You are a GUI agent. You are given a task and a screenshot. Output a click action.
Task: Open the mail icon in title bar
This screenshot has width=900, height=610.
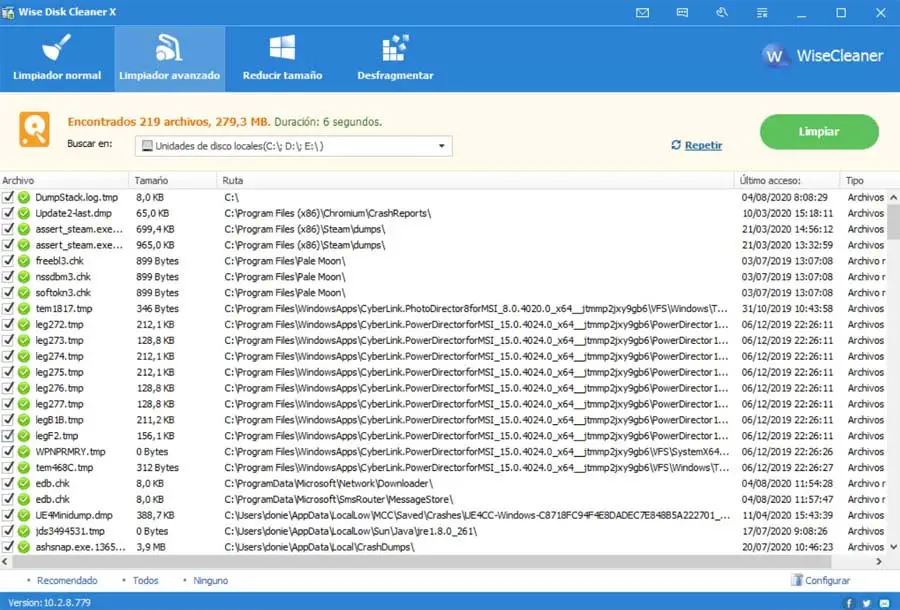(x=642, y=13)
